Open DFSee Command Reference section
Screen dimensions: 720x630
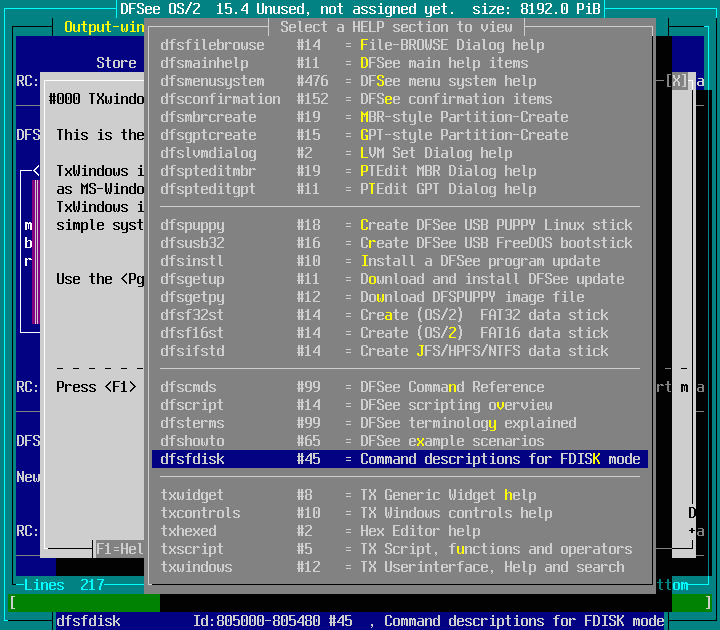point(400,387)
